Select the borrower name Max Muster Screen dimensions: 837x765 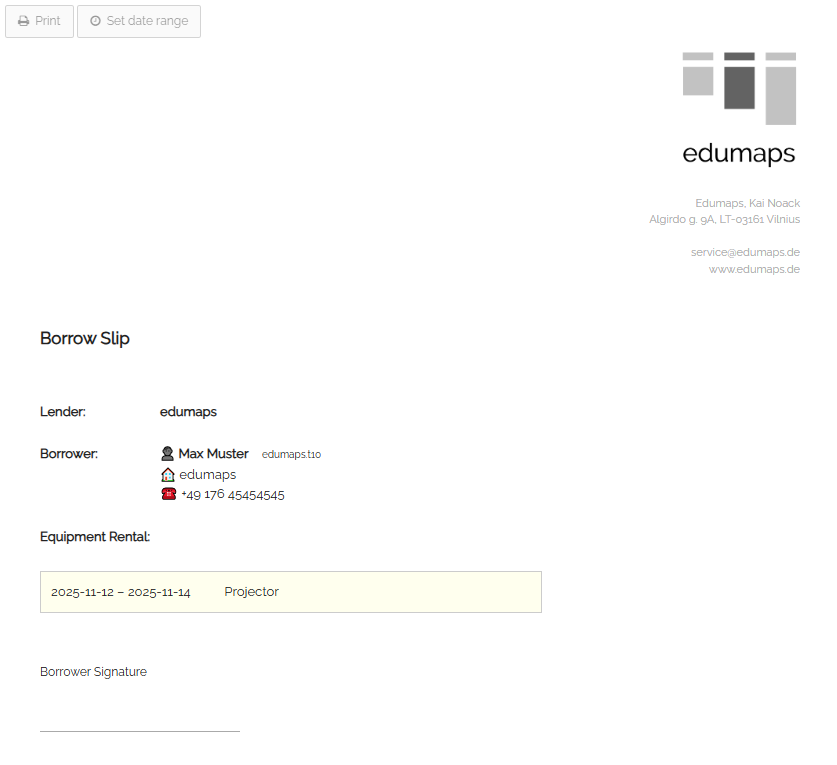pos(213,454)
